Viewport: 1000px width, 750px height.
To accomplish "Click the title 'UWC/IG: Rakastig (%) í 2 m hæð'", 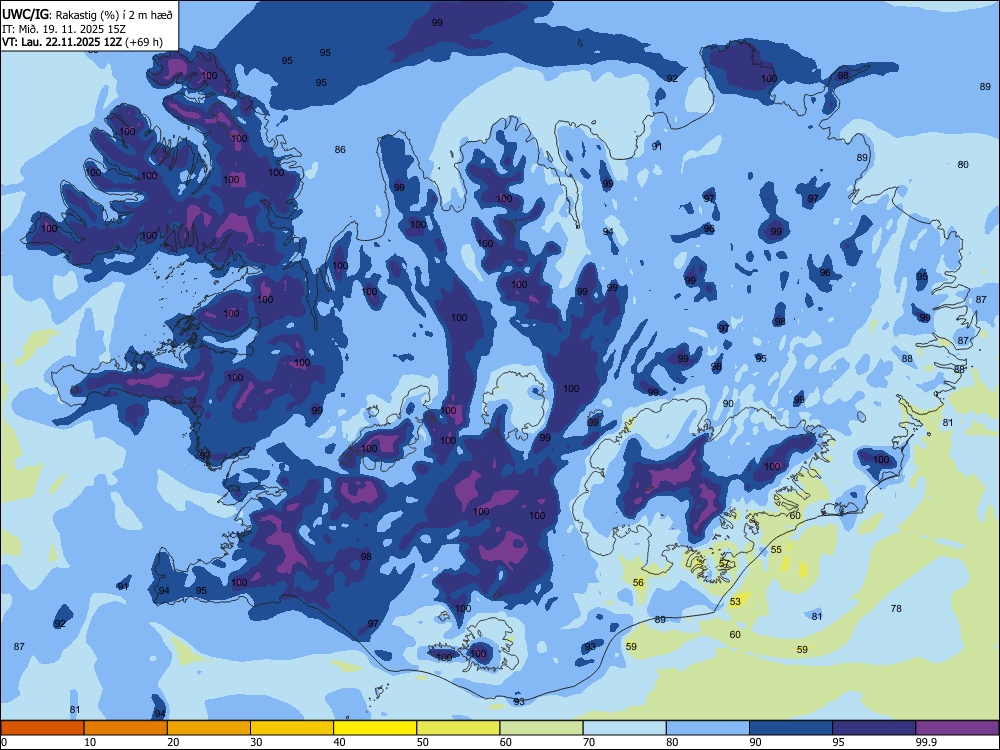I will pyautogui.click(x=87, y=15).
